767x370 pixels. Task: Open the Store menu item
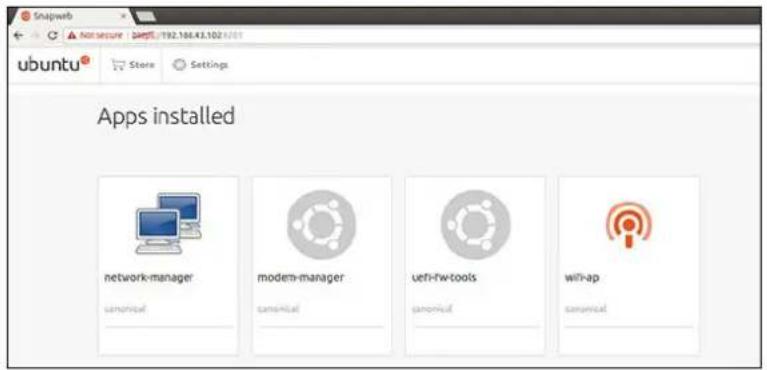point(133,65)
